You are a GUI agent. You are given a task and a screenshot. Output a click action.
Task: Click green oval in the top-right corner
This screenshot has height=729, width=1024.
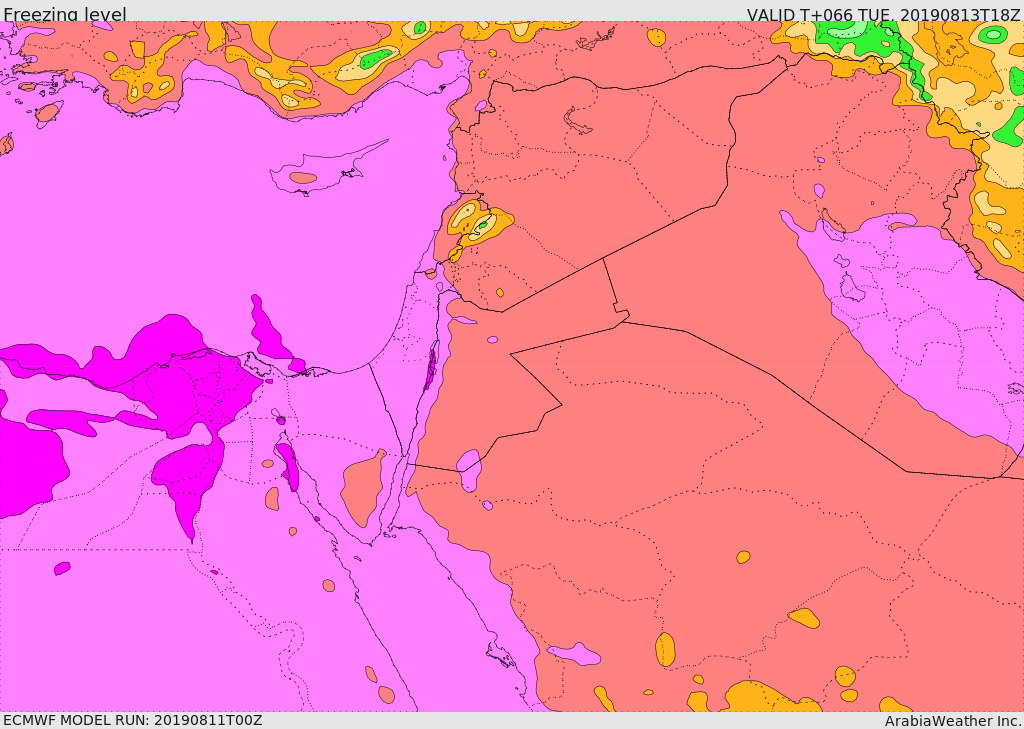(x=993, y=34)
